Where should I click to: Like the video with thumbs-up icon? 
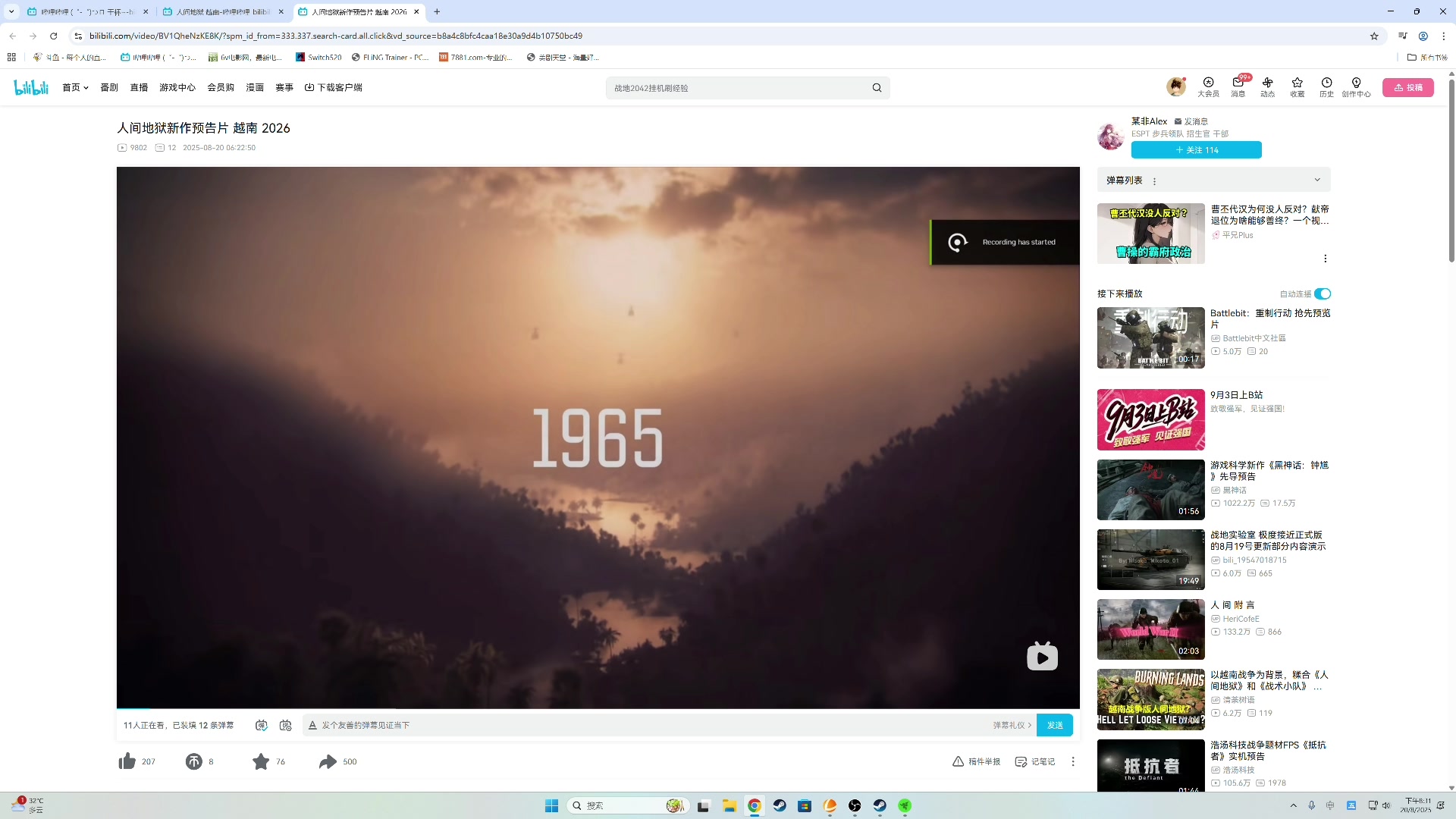127,761
